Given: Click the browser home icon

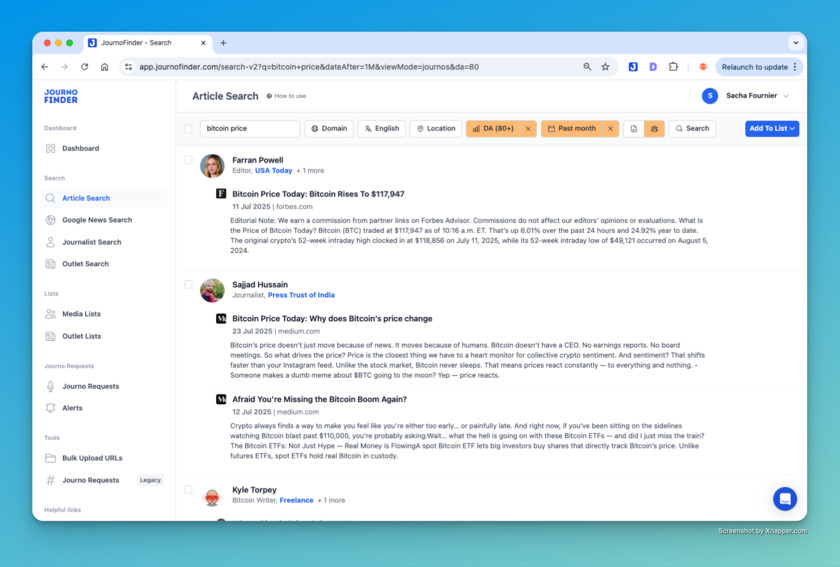Looking at the screenshot, I should (x=104, y=67).
